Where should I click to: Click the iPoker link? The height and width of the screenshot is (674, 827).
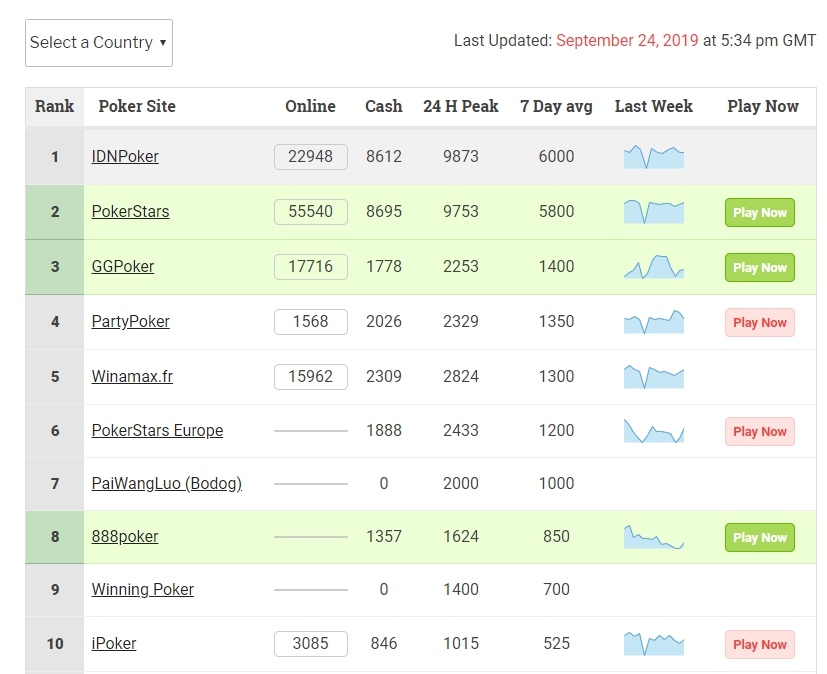click(x=113, y=644)
